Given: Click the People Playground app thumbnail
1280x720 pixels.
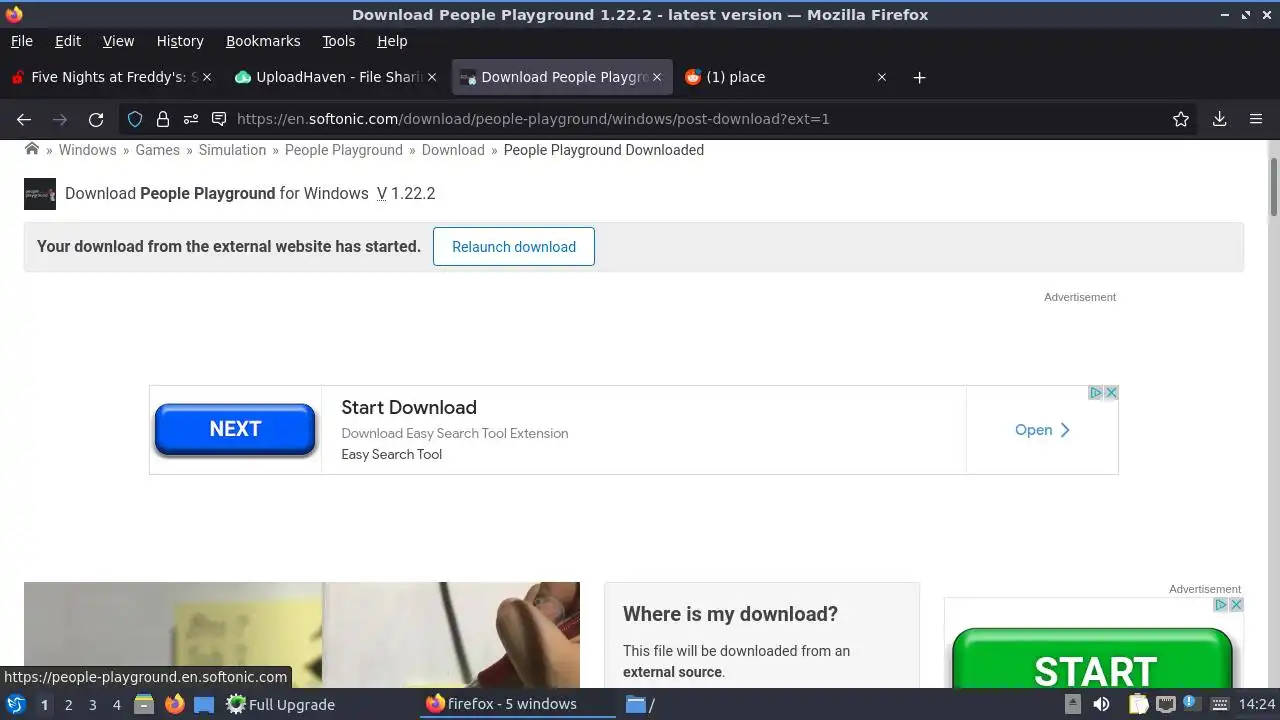Looking at the screenshot, I should point(40,194).
